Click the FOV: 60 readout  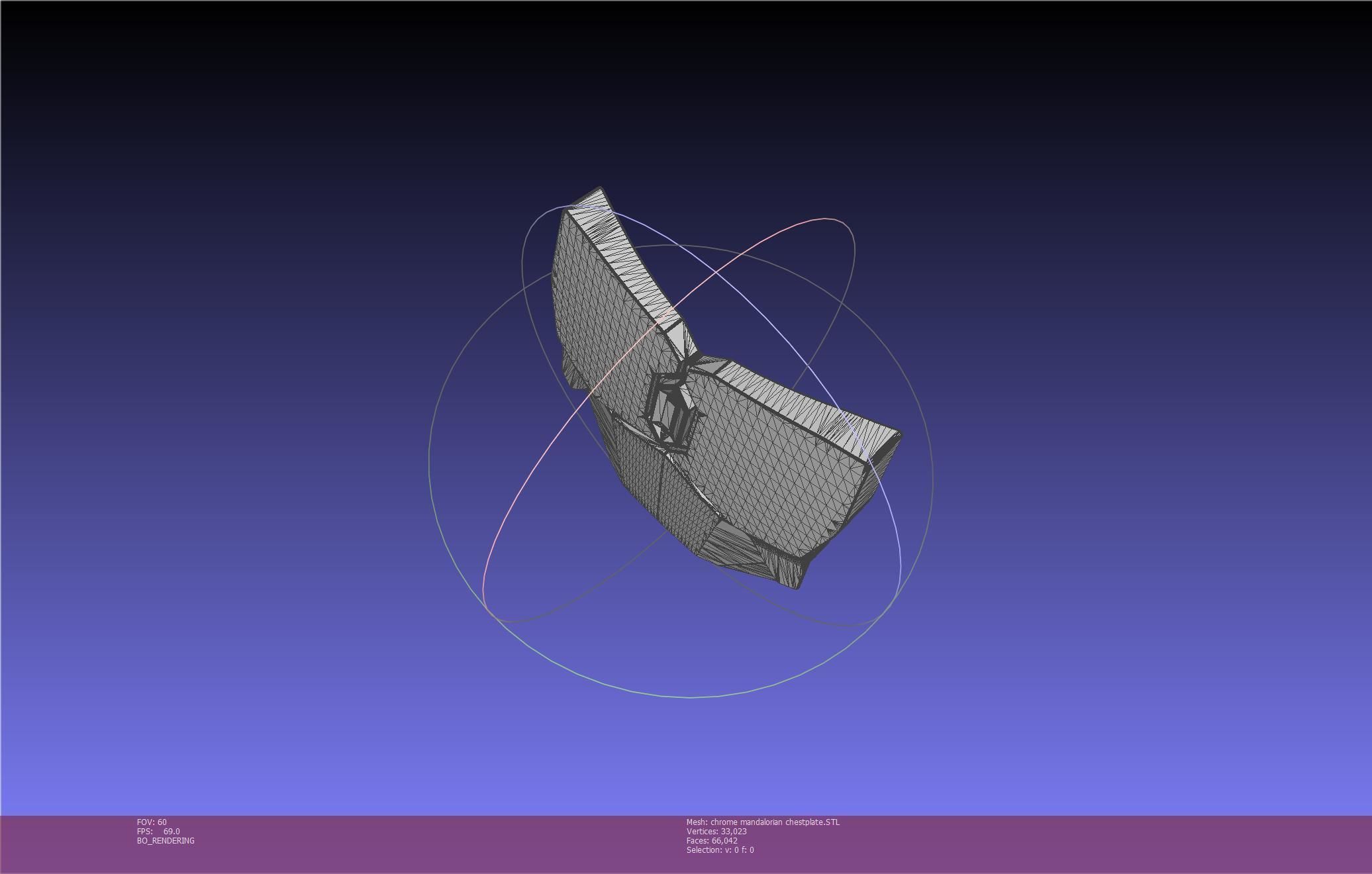[152, 822]
